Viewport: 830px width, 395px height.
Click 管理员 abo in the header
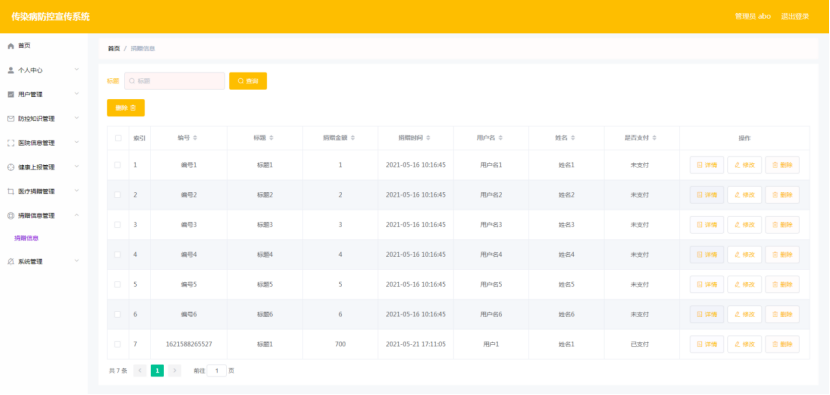[753, 16]
